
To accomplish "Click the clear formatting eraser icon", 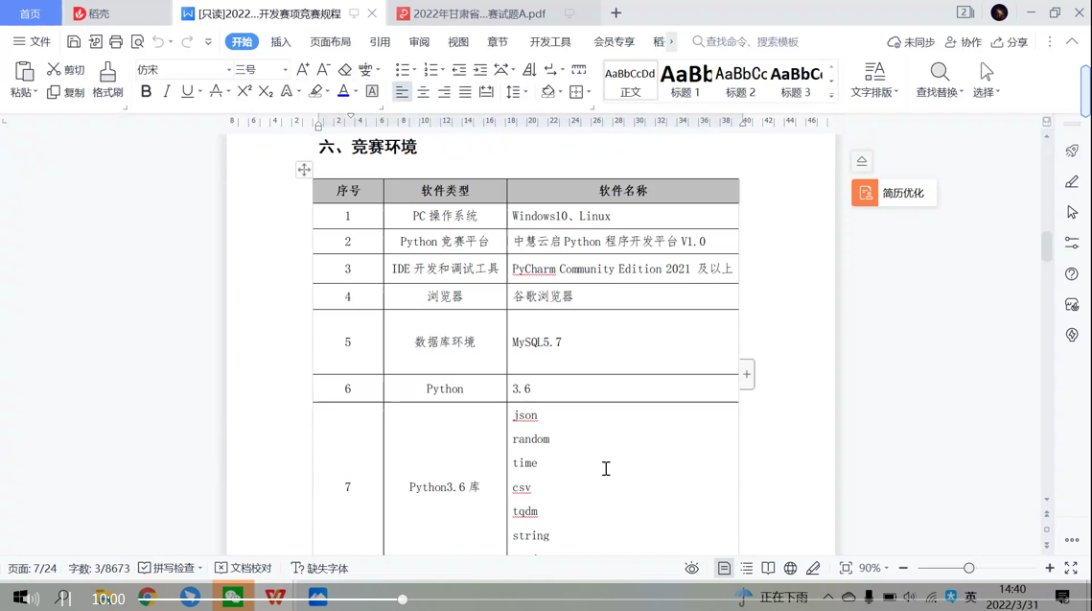I will click(345, 70).
